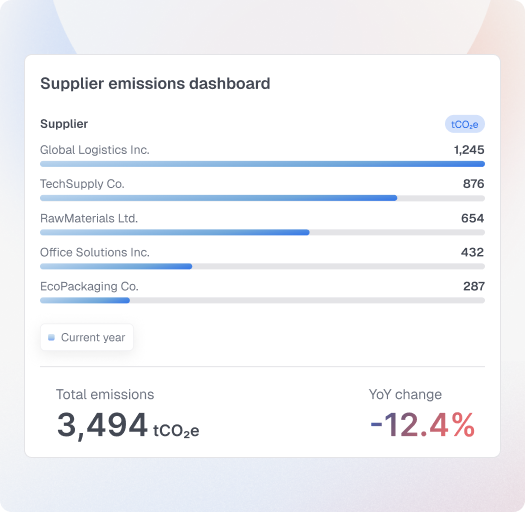Click the Global Logistics Inc. emissions bar
Viewport: 525px width, 512px height.
tap(262, 164)
